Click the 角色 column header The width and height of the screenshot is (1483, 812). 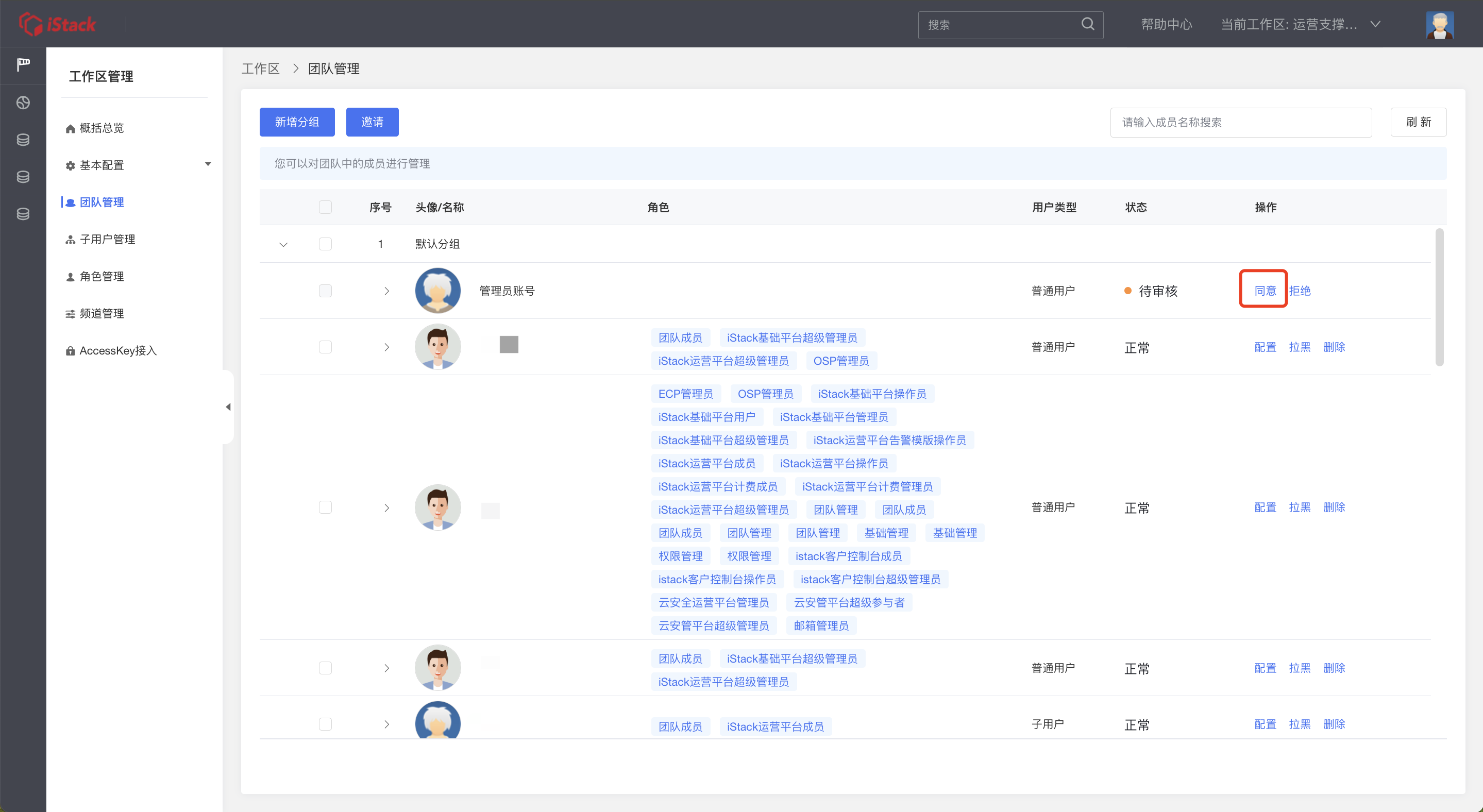[x=658, y=208]
